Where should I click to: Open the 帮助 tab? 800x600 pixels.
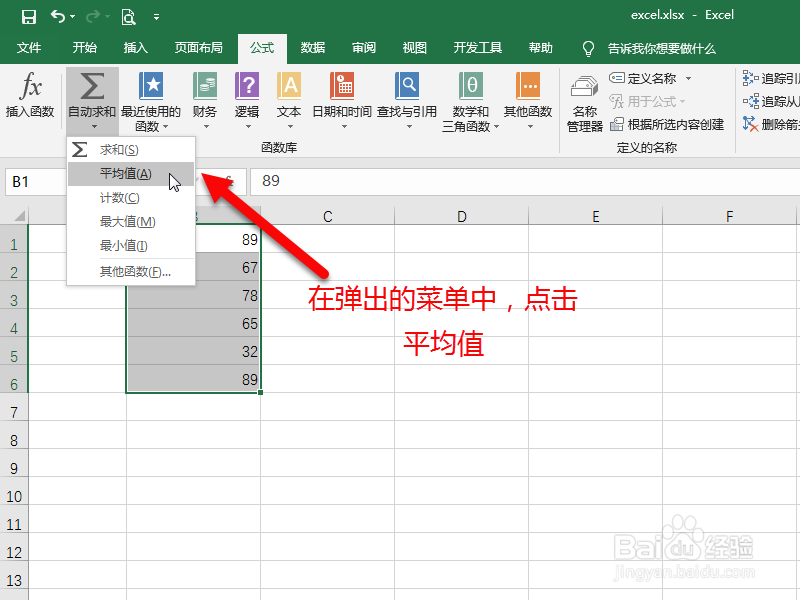pos(541,48)
